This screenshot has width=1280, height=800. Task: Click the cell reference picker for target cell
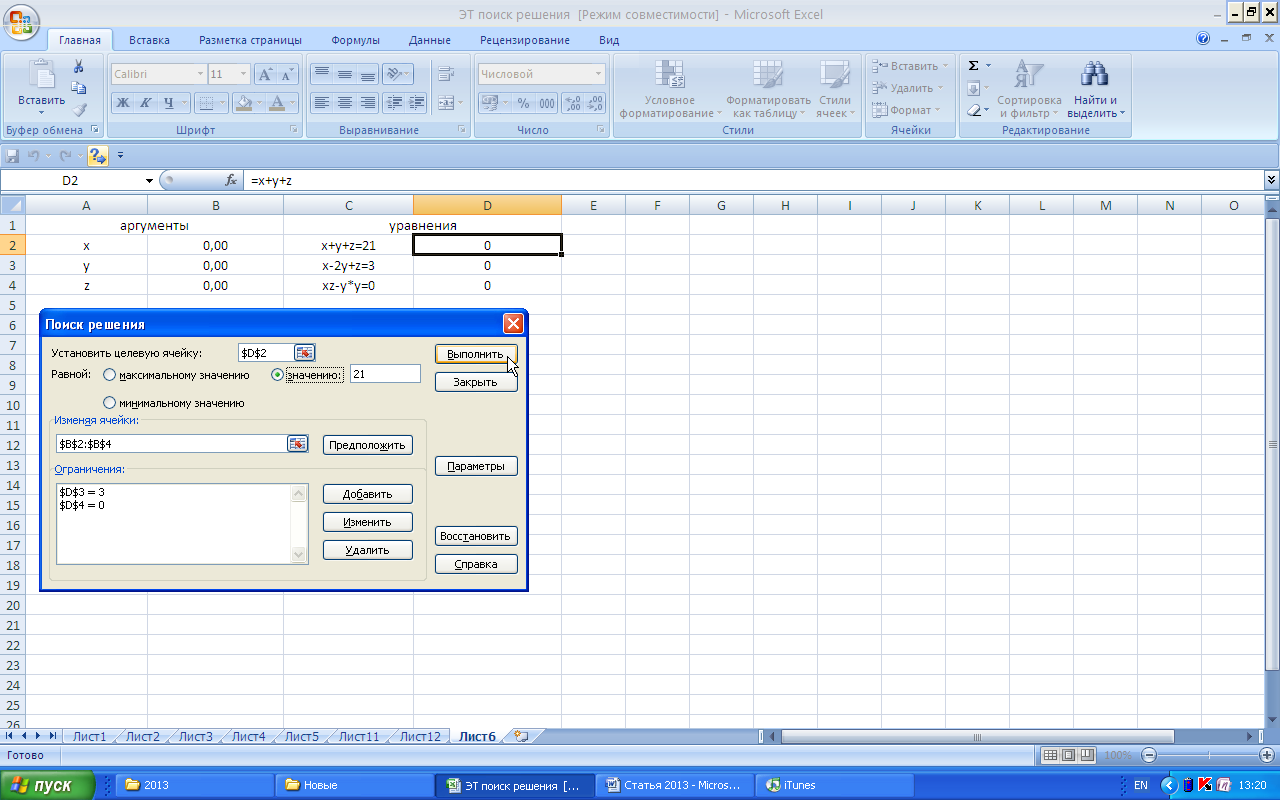coord(304,352)
